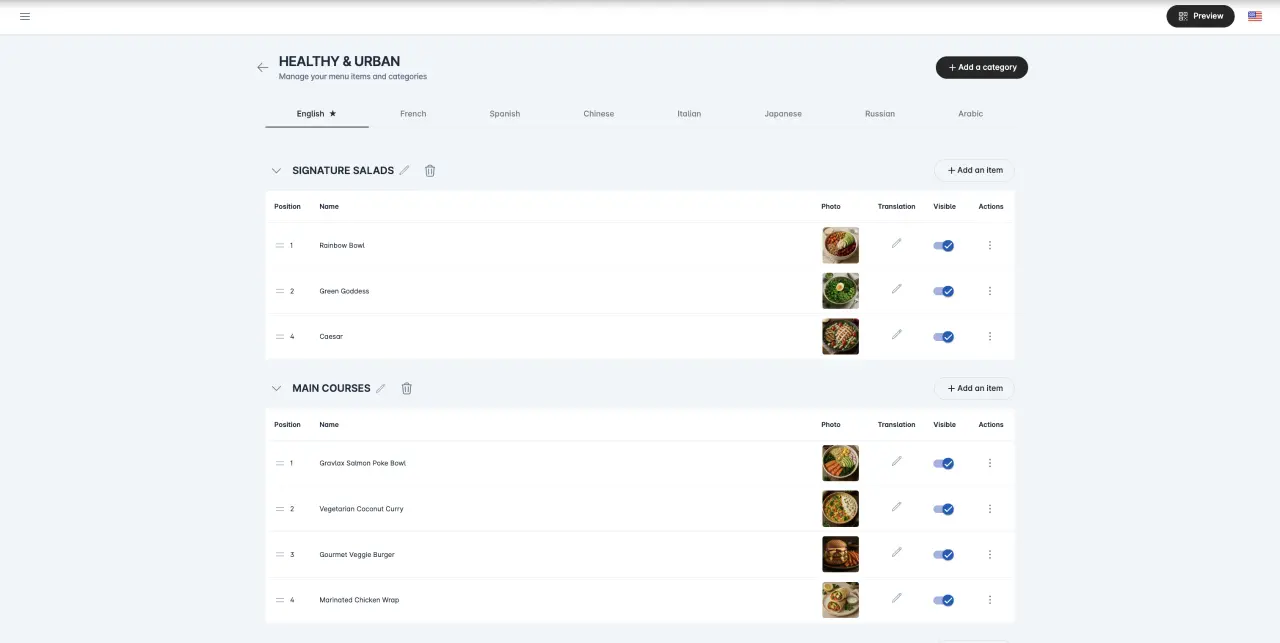This screenshot has height=643, width=1280.
Task: Open the Green Goddess photo thumbnail
Action: click(x=840, y=291)
